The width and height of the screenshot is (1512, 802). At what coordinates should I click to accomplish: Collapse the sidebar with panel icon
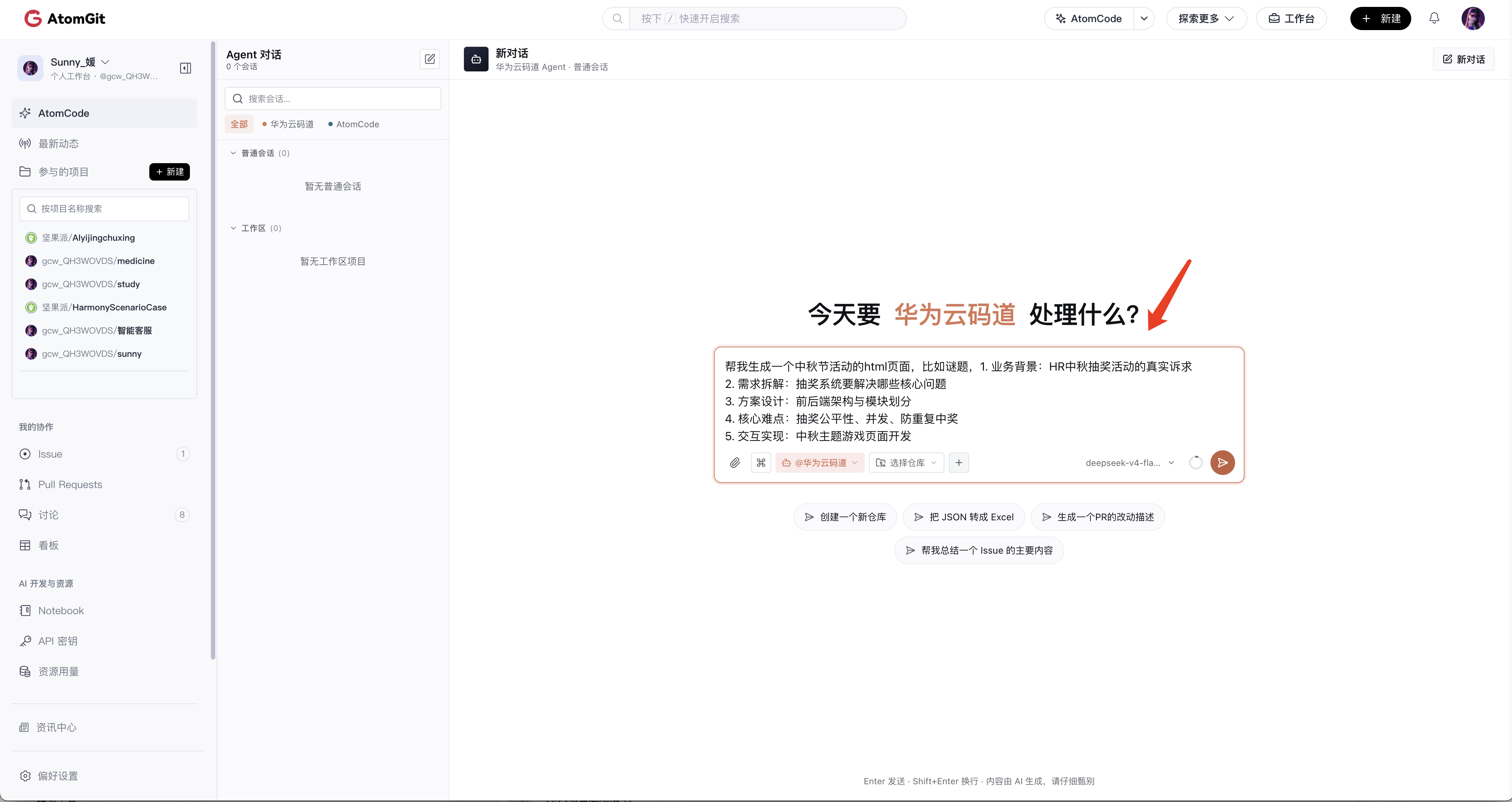point(186,68)
